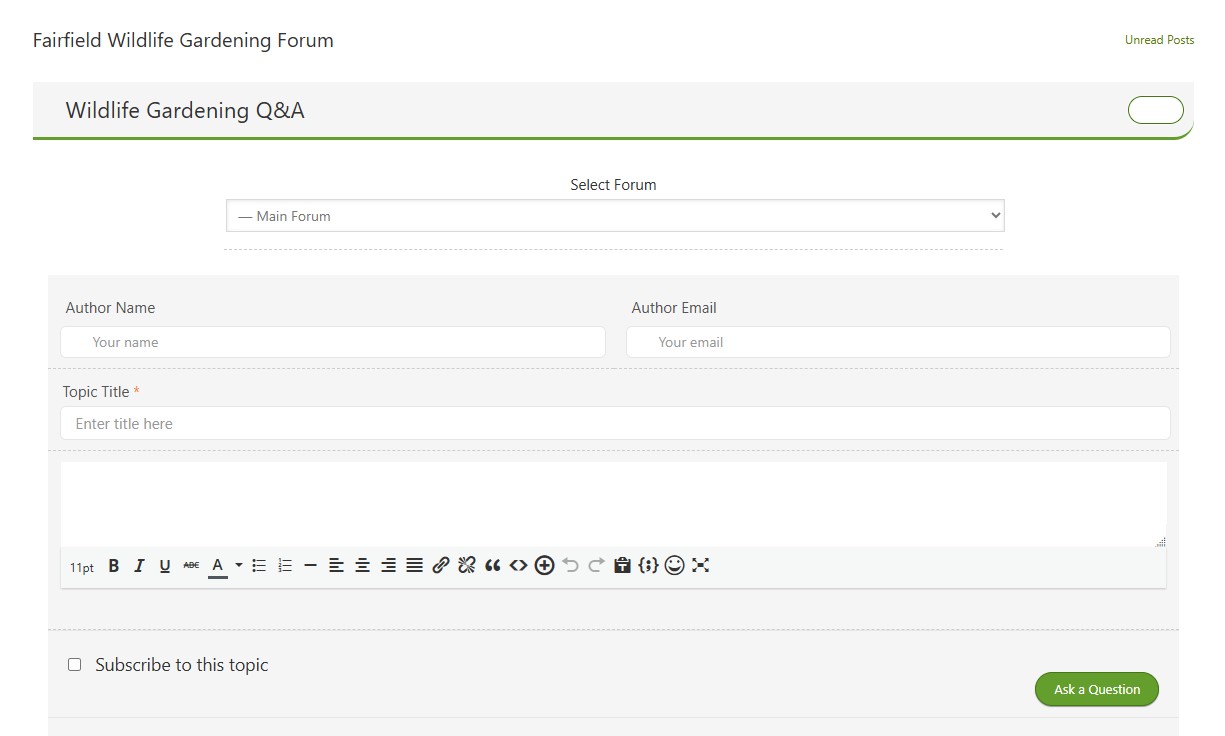Click the Fairfield Wildlife Gardening Forum title

(183, 41)
